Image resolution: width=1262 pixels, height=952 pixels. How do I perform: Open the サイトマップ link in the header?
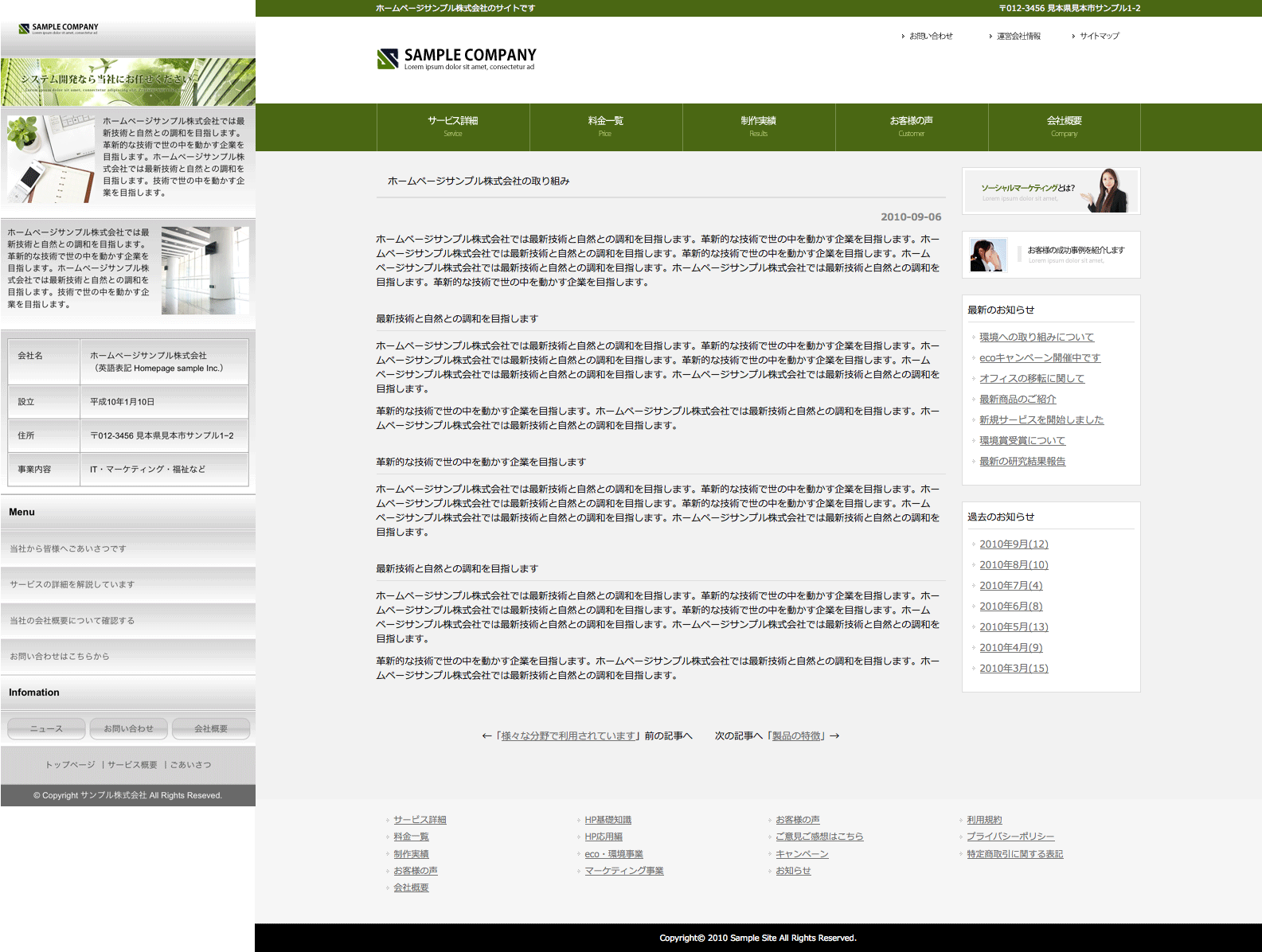click(x=1099, y=37)
